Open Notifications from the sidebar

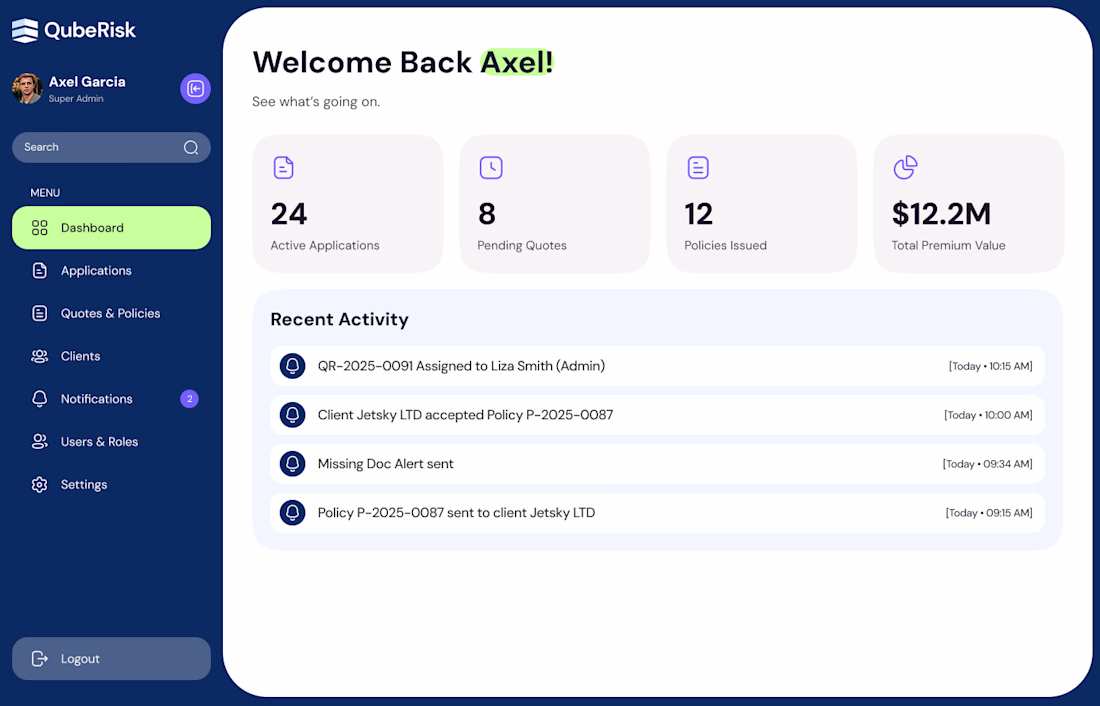(x=111, y=399)
